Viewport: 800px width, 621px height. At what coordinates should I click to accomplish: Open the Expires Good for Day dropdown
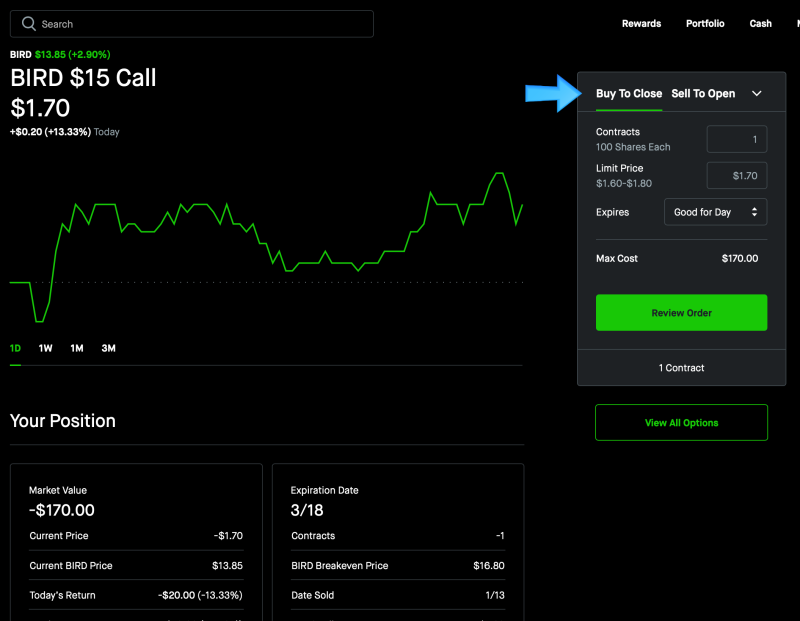(715, 212)
